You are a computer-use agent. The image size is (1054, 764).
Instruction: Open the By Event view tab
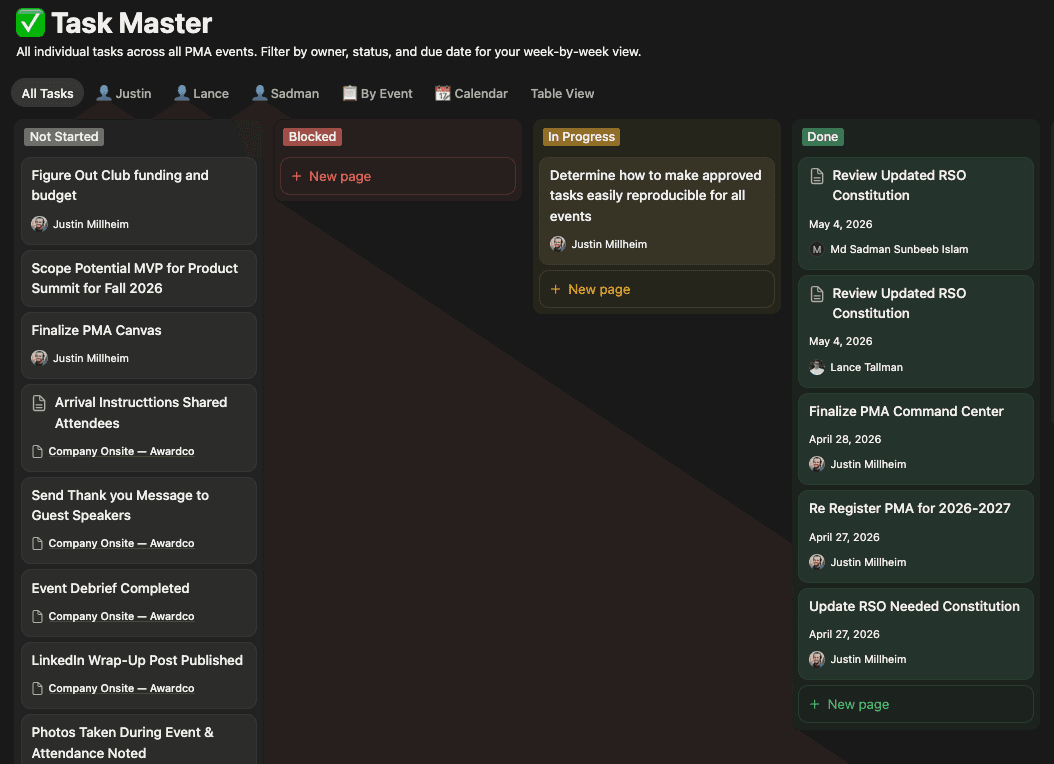click(377, 93)
